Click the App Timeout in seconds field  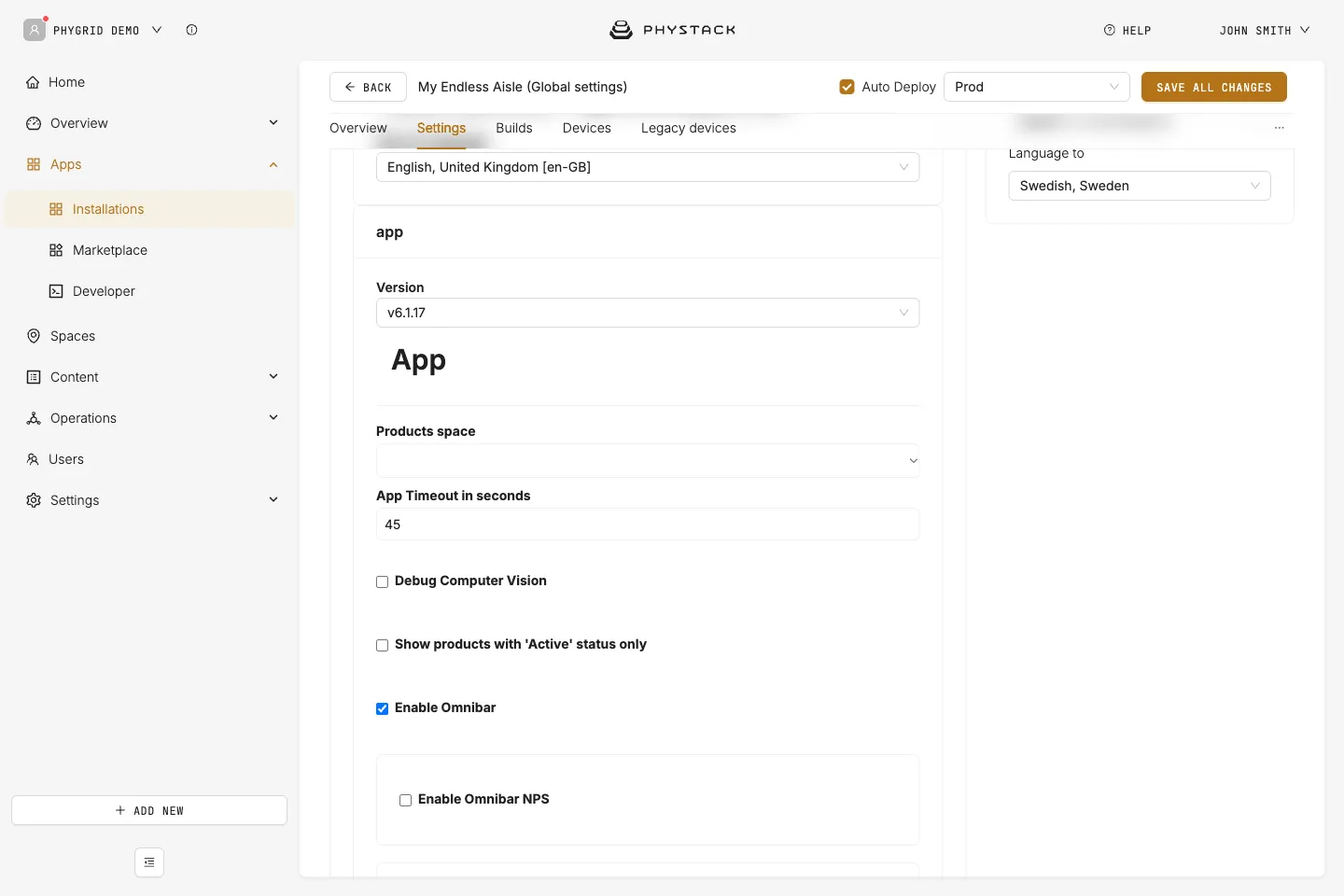tap(648, 525)
